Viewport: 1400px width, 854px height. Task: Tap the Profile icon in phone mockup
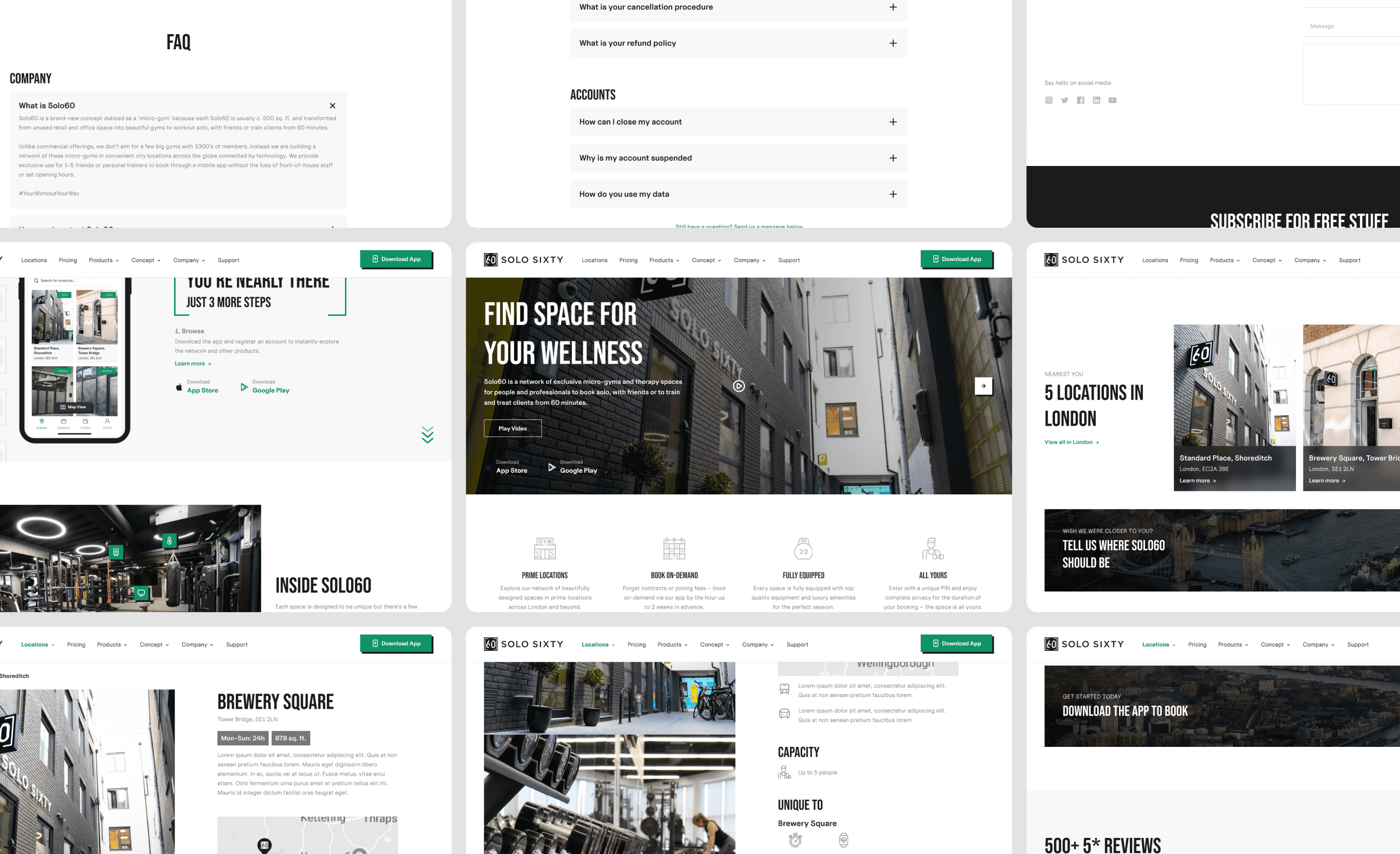click(107, 423)
